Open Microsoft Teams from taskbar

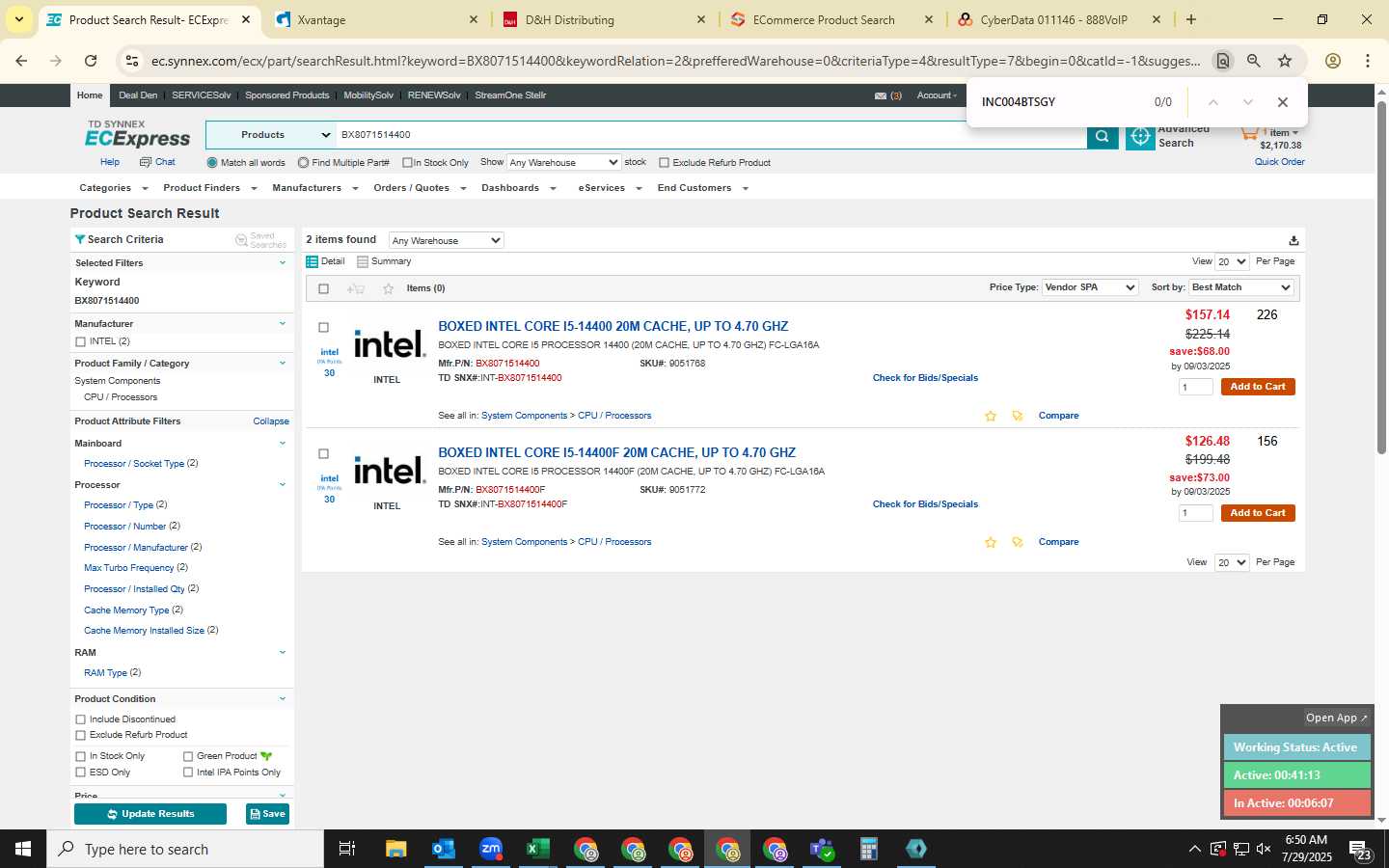click(x=822, y=849)
